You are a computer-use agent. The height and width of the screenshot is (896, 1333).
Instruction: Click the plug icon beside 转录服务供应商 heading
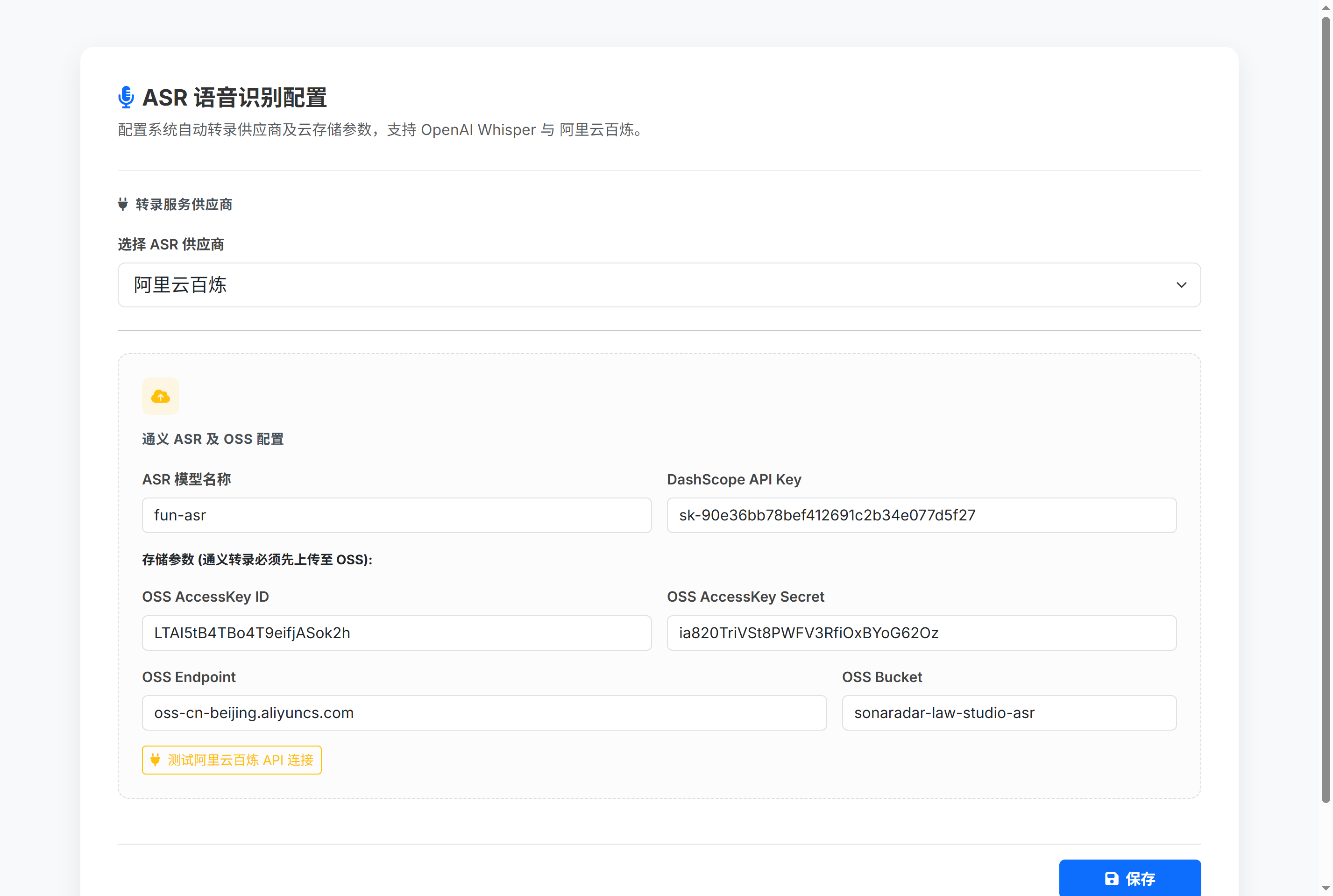(x=123, y=204)
